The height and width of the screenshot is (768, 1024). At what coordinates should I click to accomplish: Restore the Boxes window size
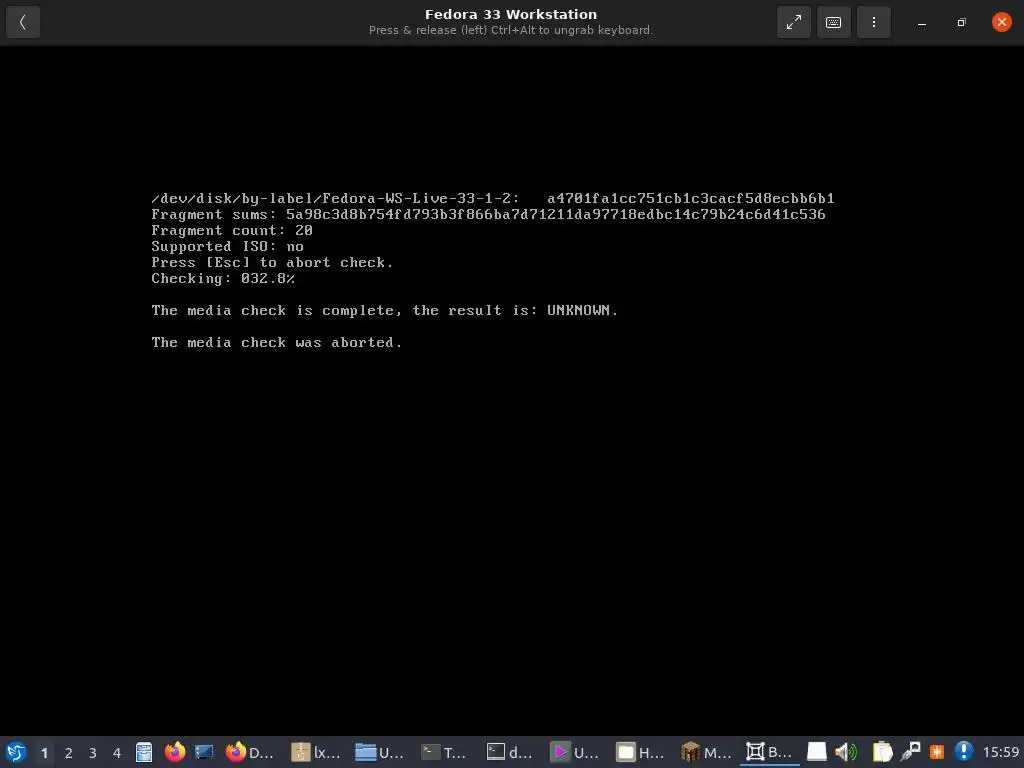pyautogui.click(x=961, y=22)
